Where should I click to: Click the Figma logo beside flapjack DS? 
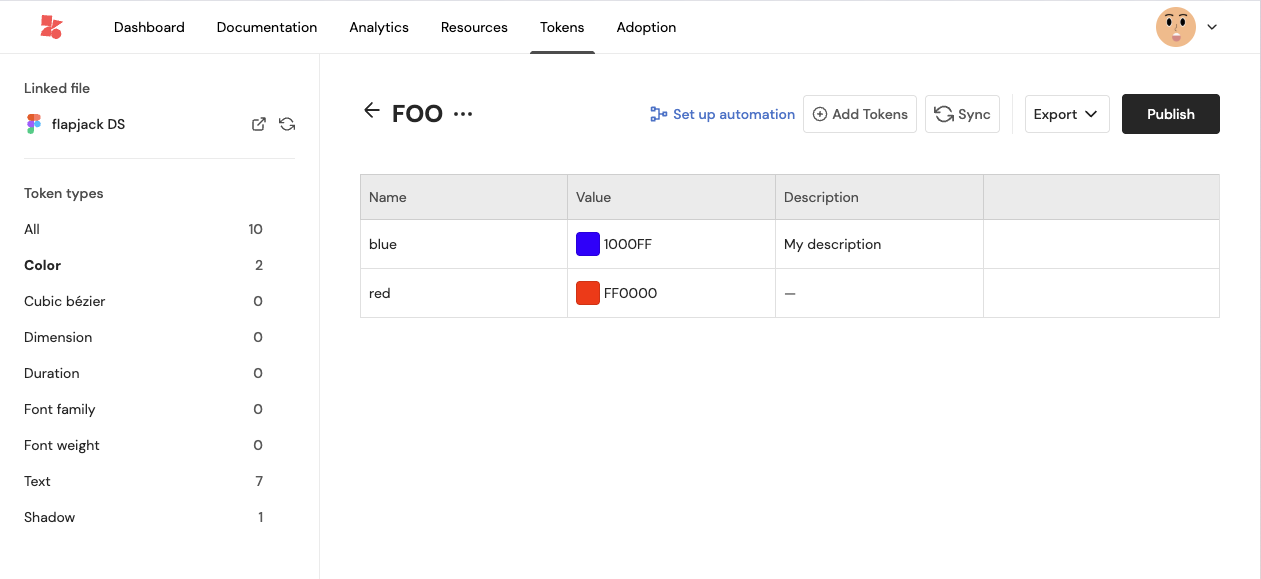pos(33,124)
